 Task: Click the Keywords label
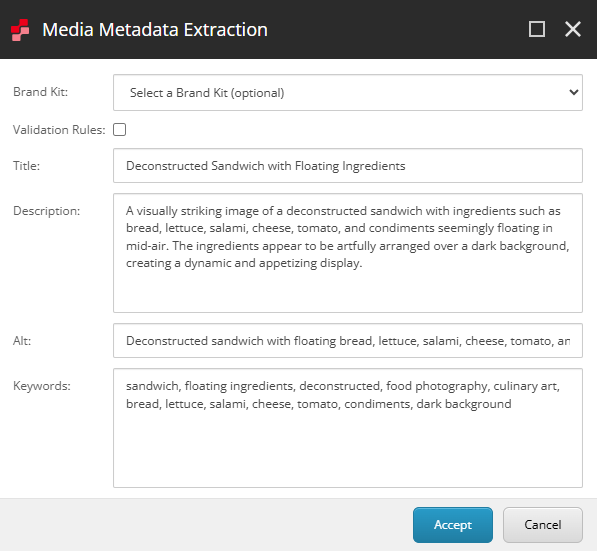42,386
